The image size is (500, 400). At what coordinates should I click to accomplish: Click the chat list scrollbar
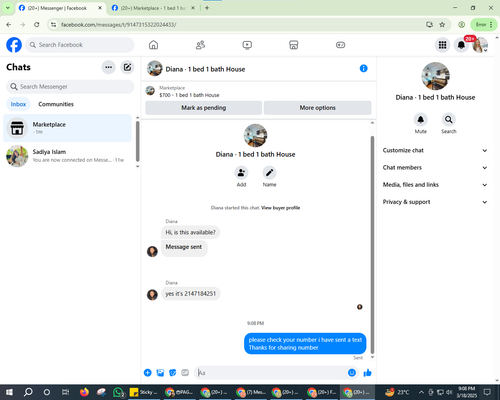pyautogui.click(x=137, y=141)
